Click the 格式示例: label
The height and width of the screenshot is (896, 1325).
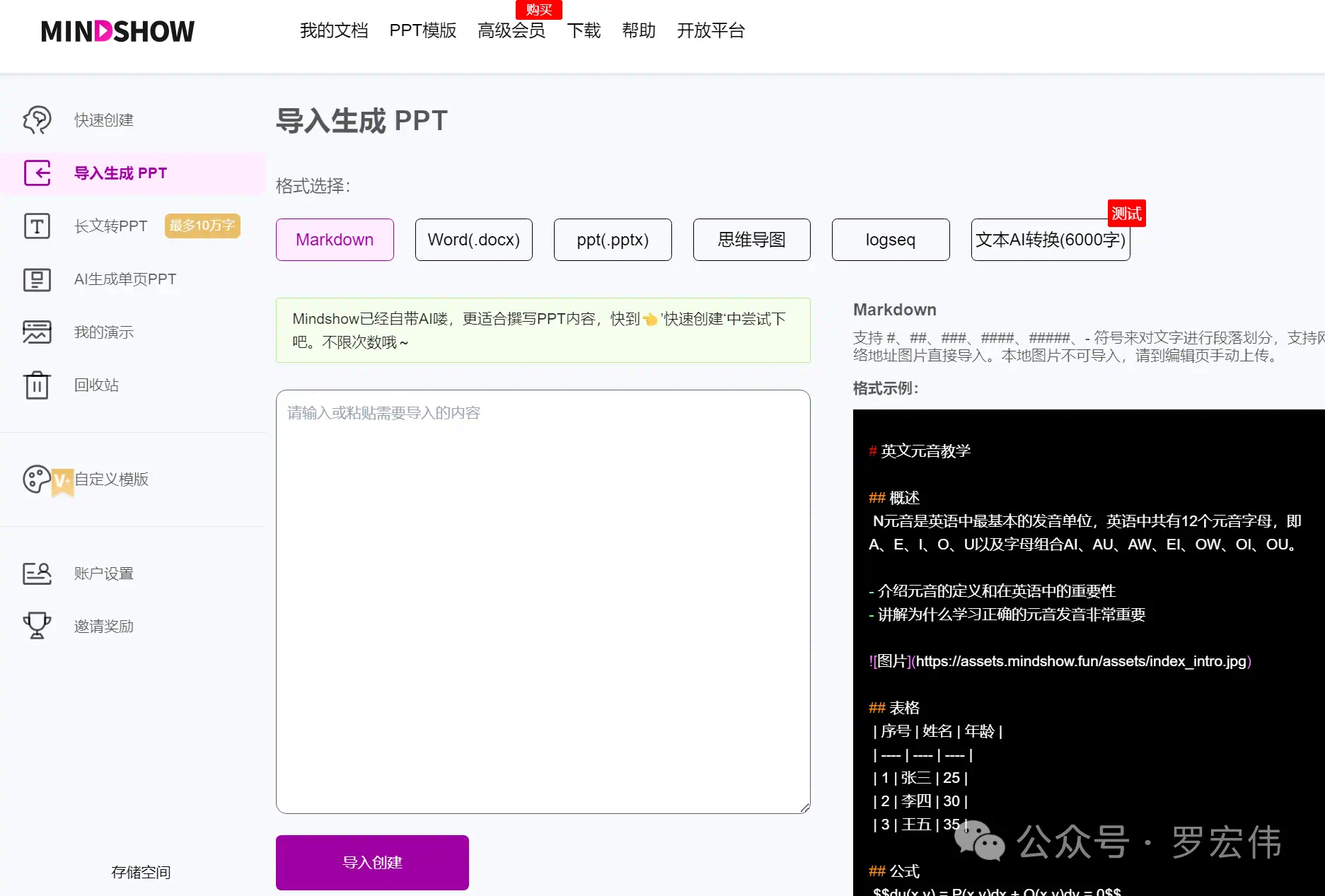click(886, 388)
